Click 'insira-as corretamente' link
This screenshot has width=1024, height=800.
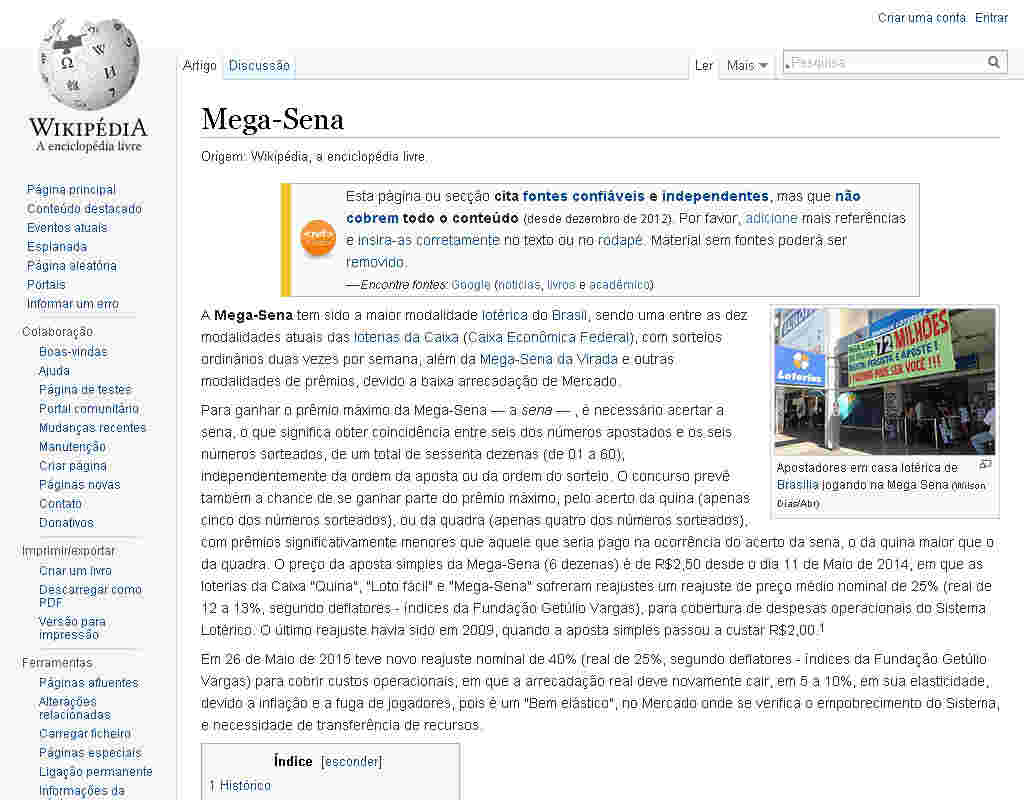pyautogui.click(x=428, y=240)
